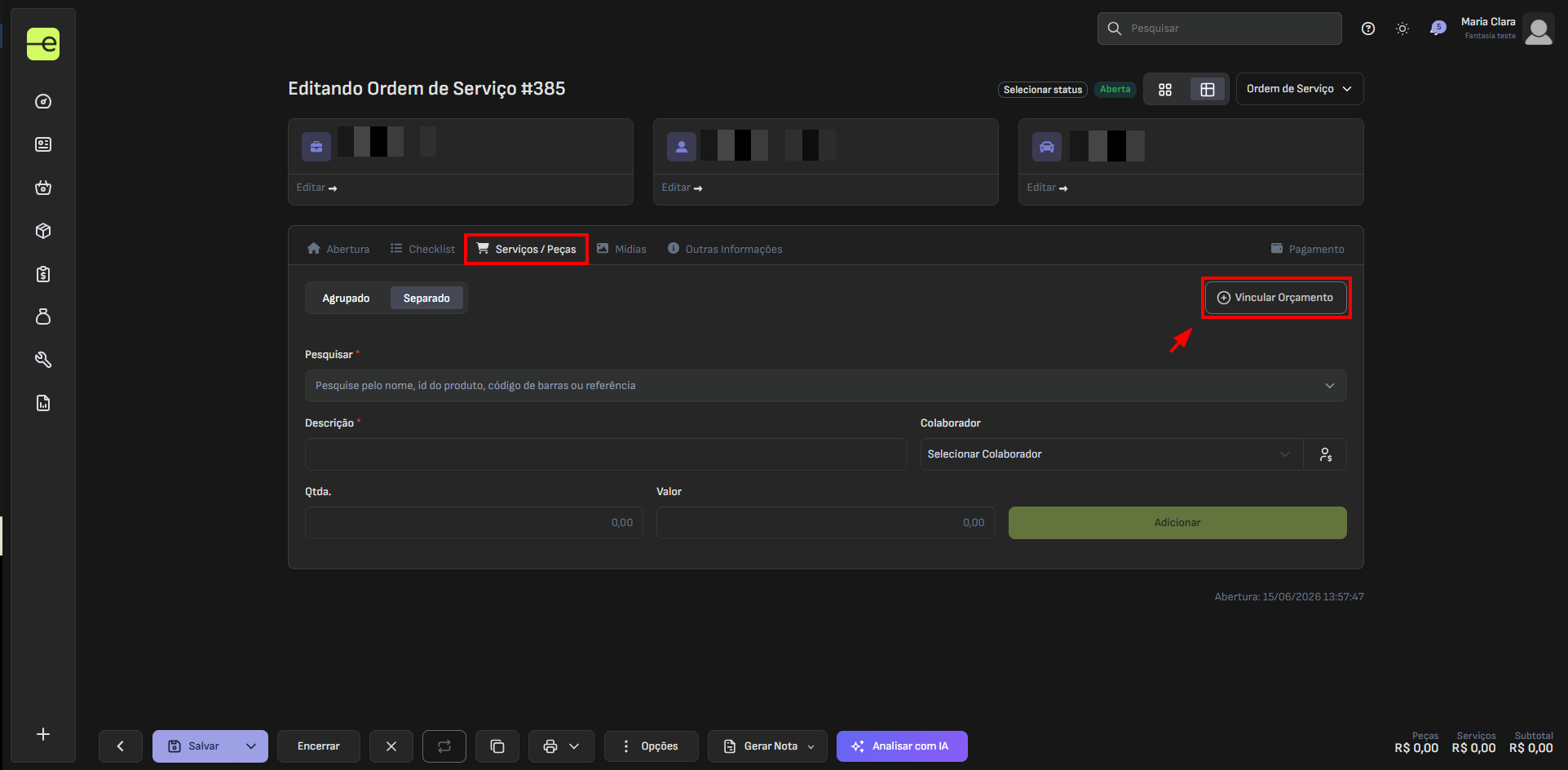Open the shopping basket icon in sidebar
Image resolution: width=1568 pixels, height=770 pixels.
click(x=43, y=188)
